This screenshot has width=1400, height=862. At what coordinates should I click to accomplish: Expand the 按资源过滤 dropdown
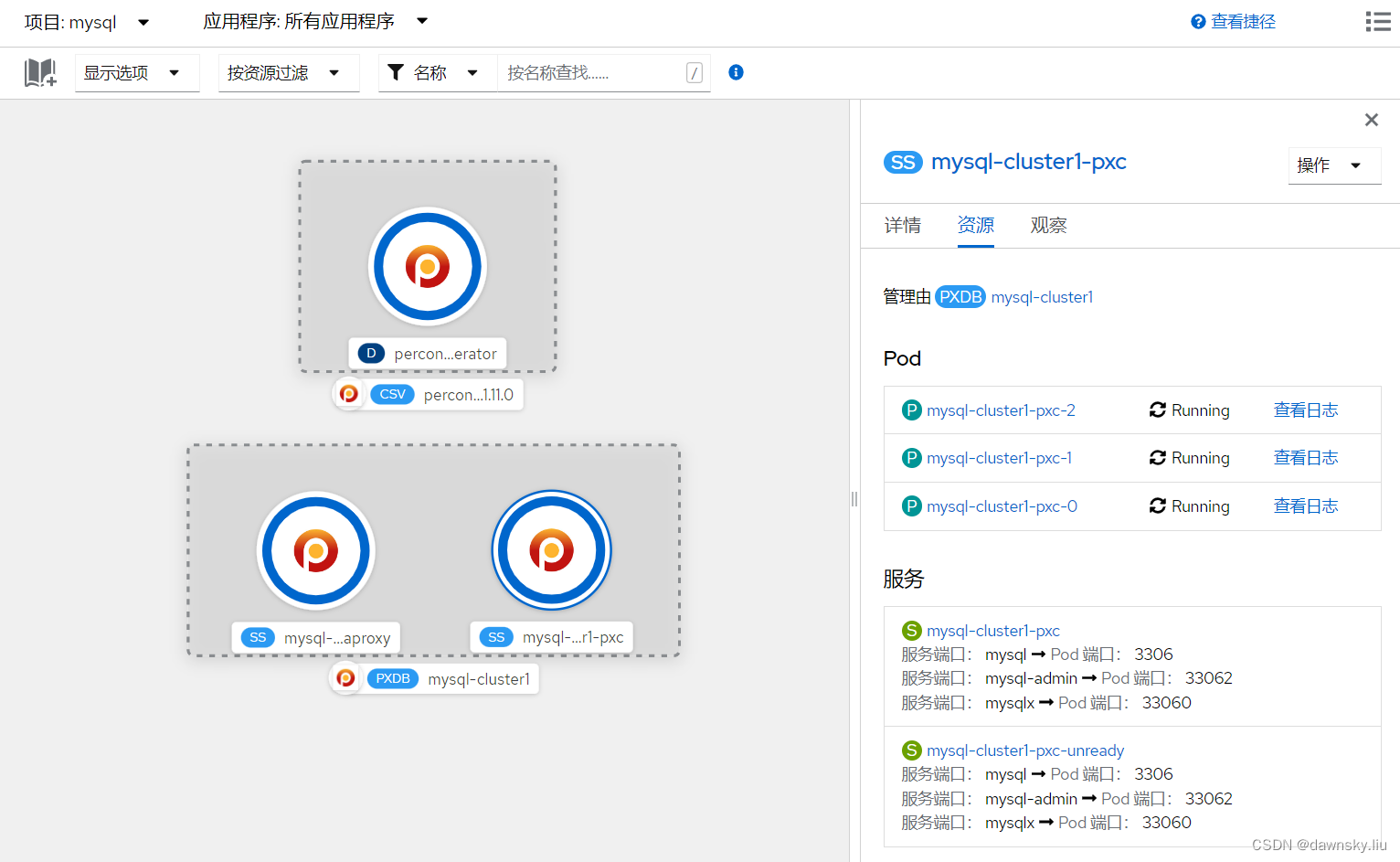(x=289, y=73)
